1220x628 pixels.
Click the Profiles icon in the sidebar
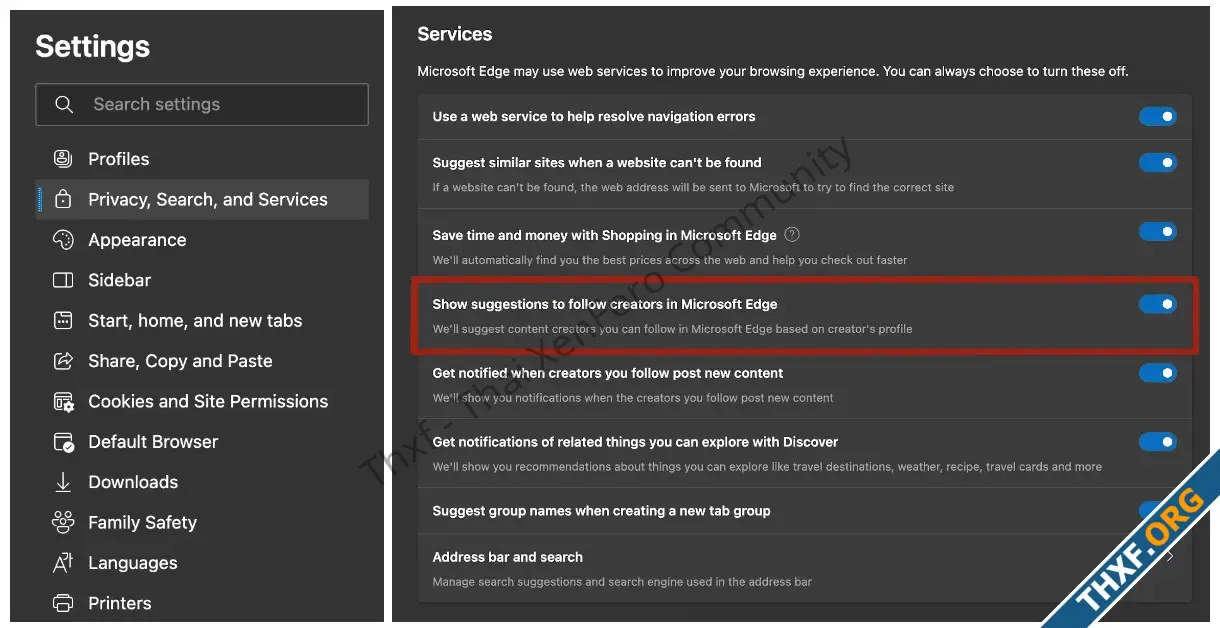63,159
